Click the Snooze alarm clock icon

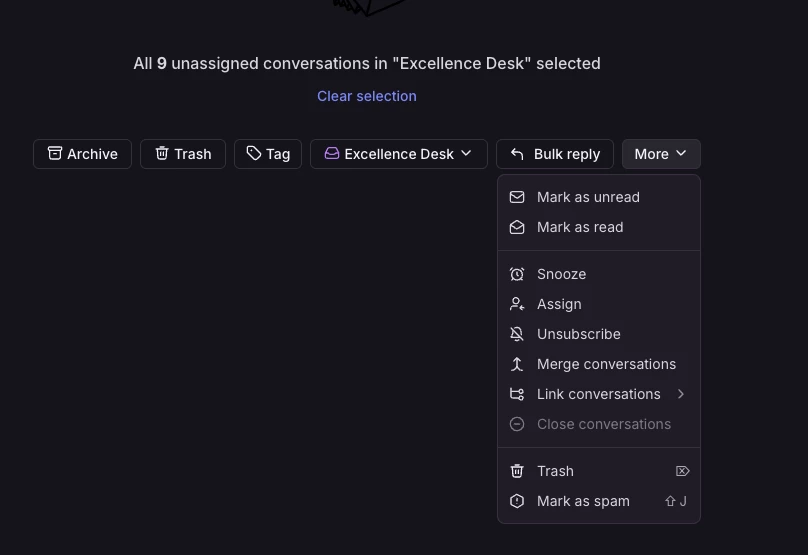coord(517,274)
